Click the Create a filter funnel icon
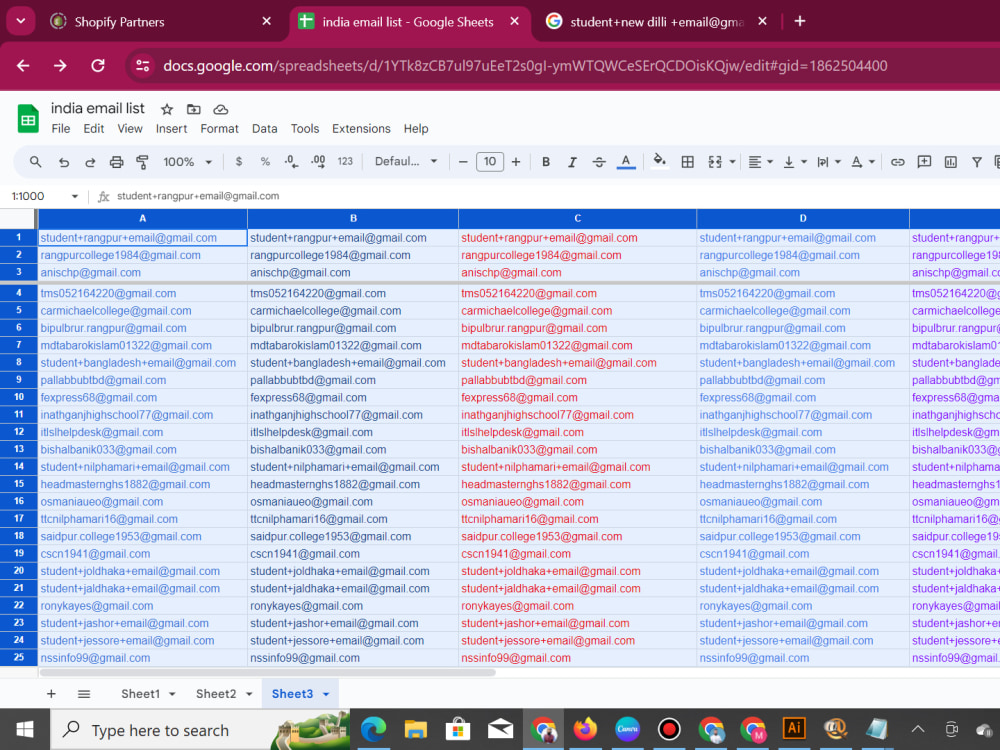Viewport: 1000px width, 750px height. click(976, 162)
